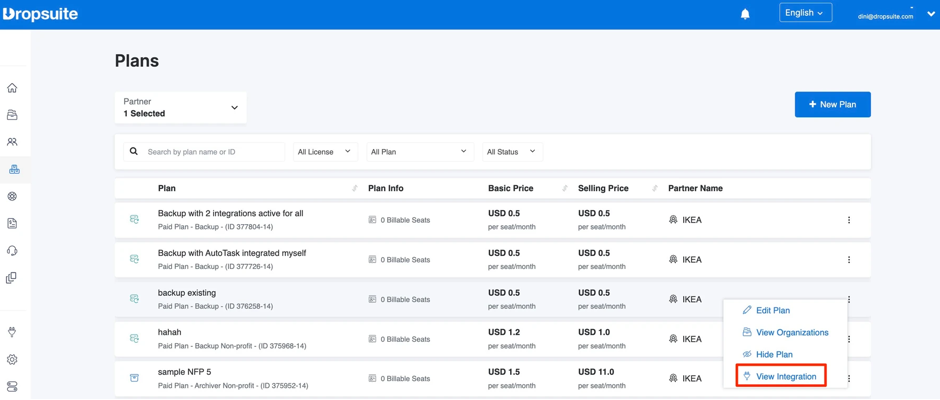Click the users icon in left sidebar
The width and height of the screenshot is (940, 400).
13,142
